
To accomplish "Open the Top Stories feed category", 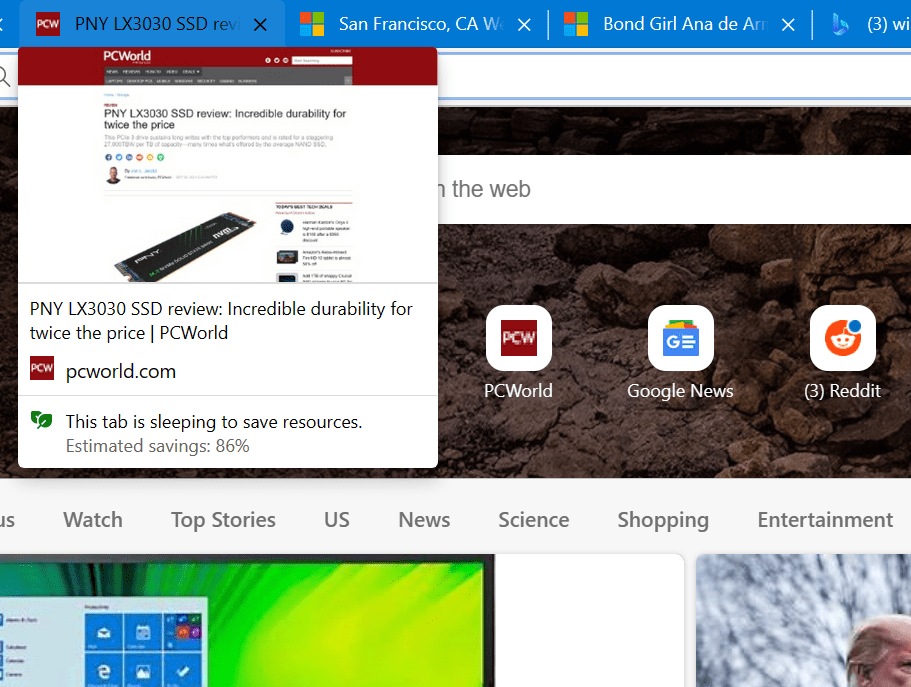I will (223, 520).
